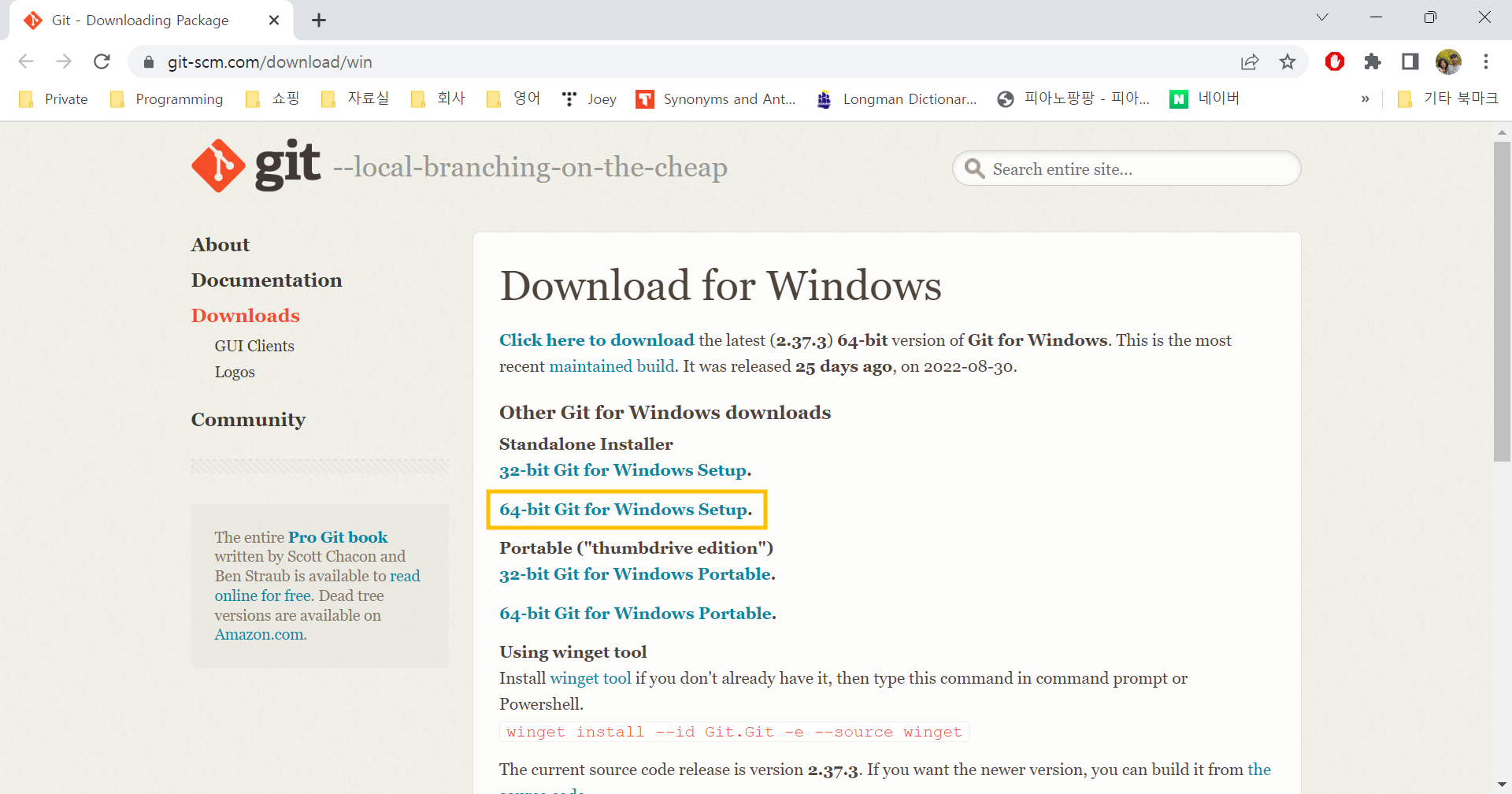Open the Private bookmark folder
This screenshot has height=794, width=1512.
coord(54,99)
